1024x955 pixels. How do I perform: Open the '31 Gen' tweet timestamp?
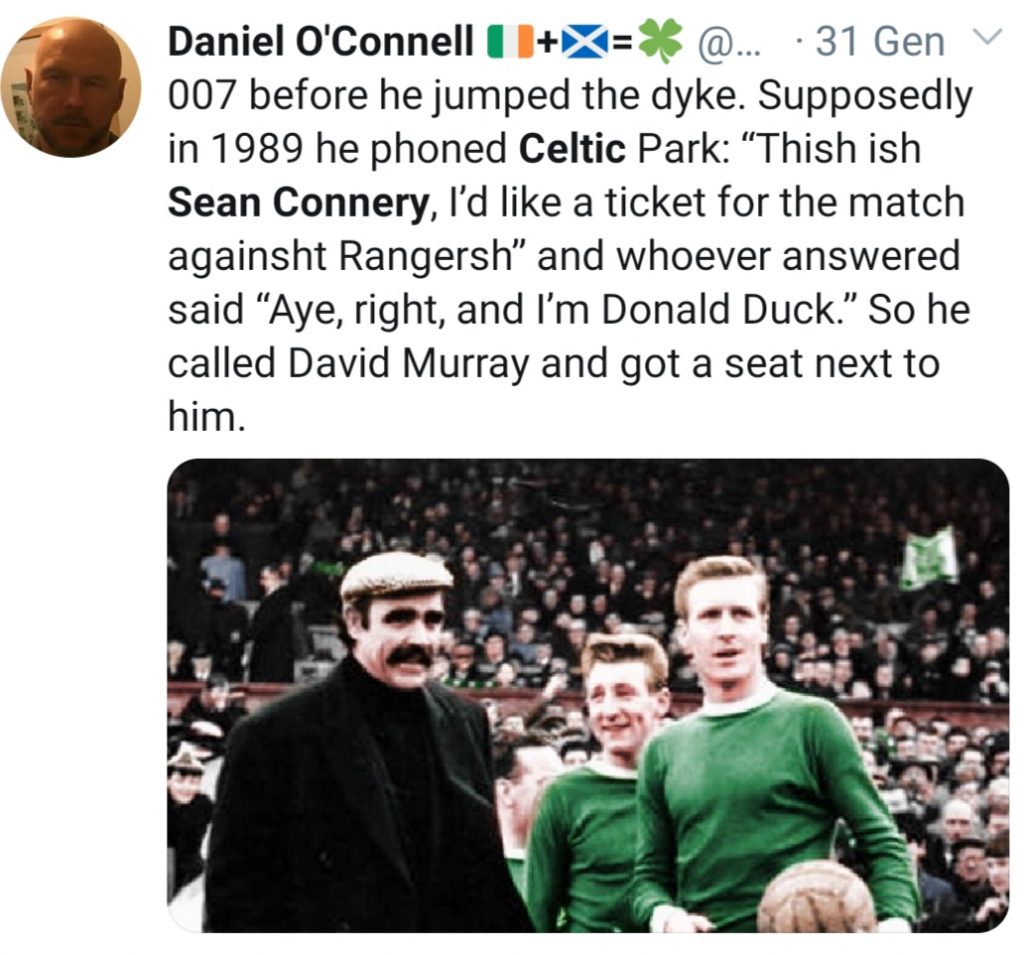coord(878,42)
